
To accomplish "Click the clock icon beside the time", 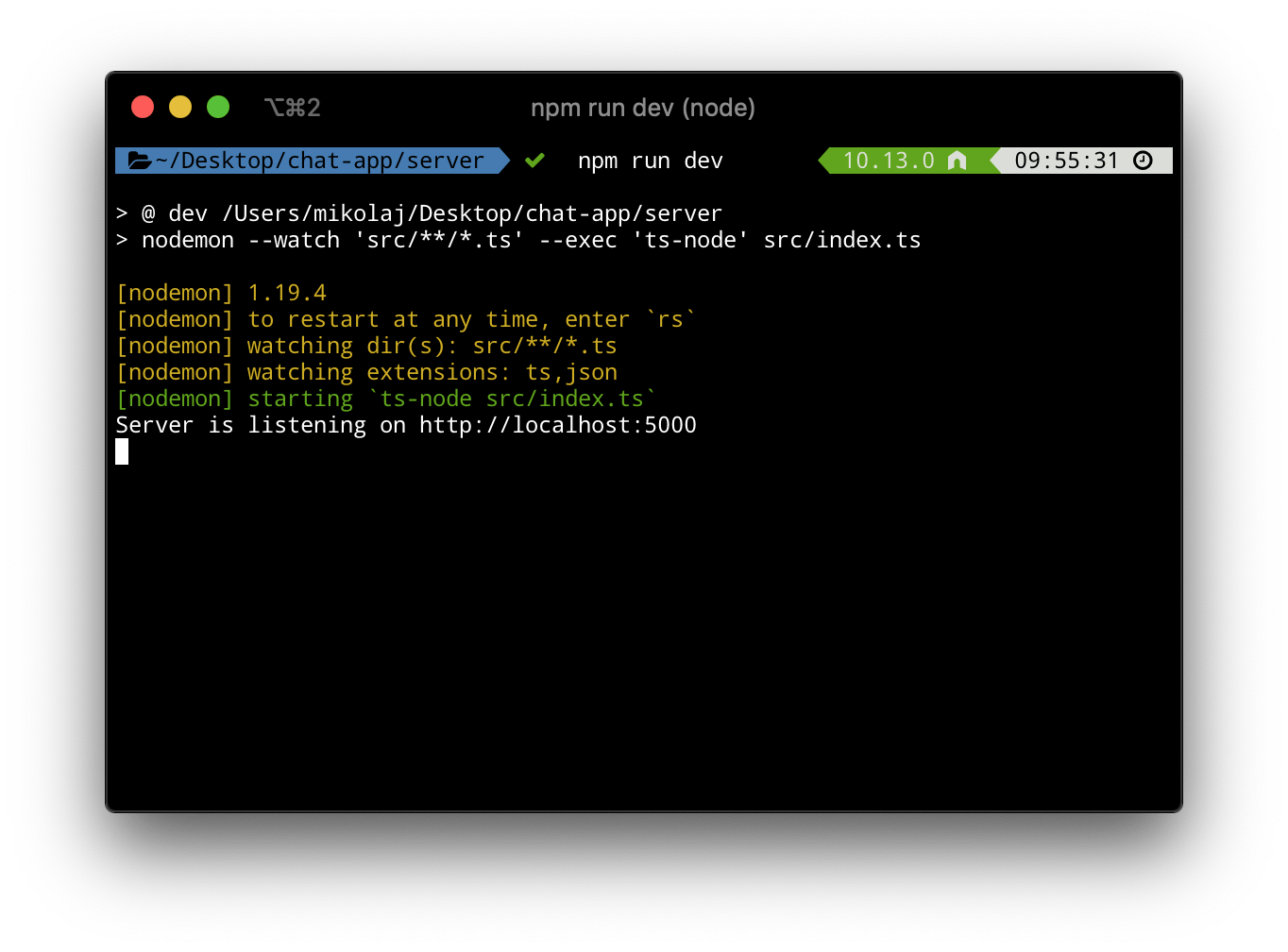I will [1143, 161].
